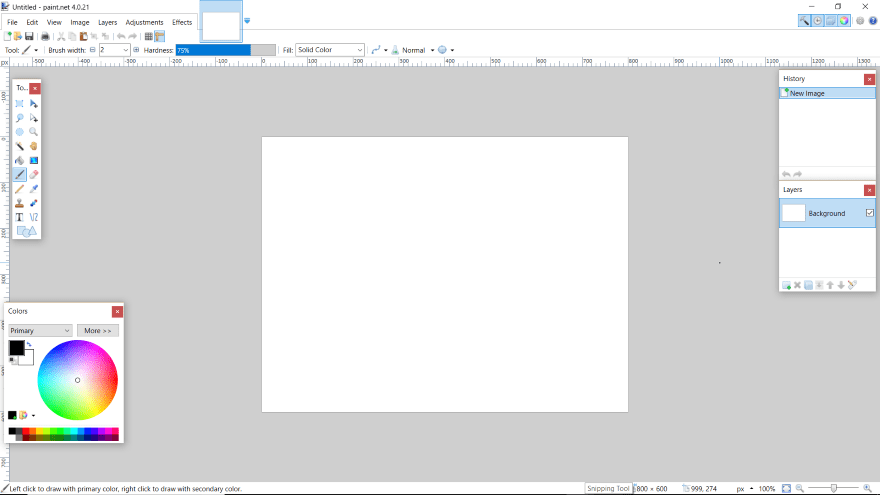
Task: Select the Paint Bucket tool
Action: pos(19,160)
